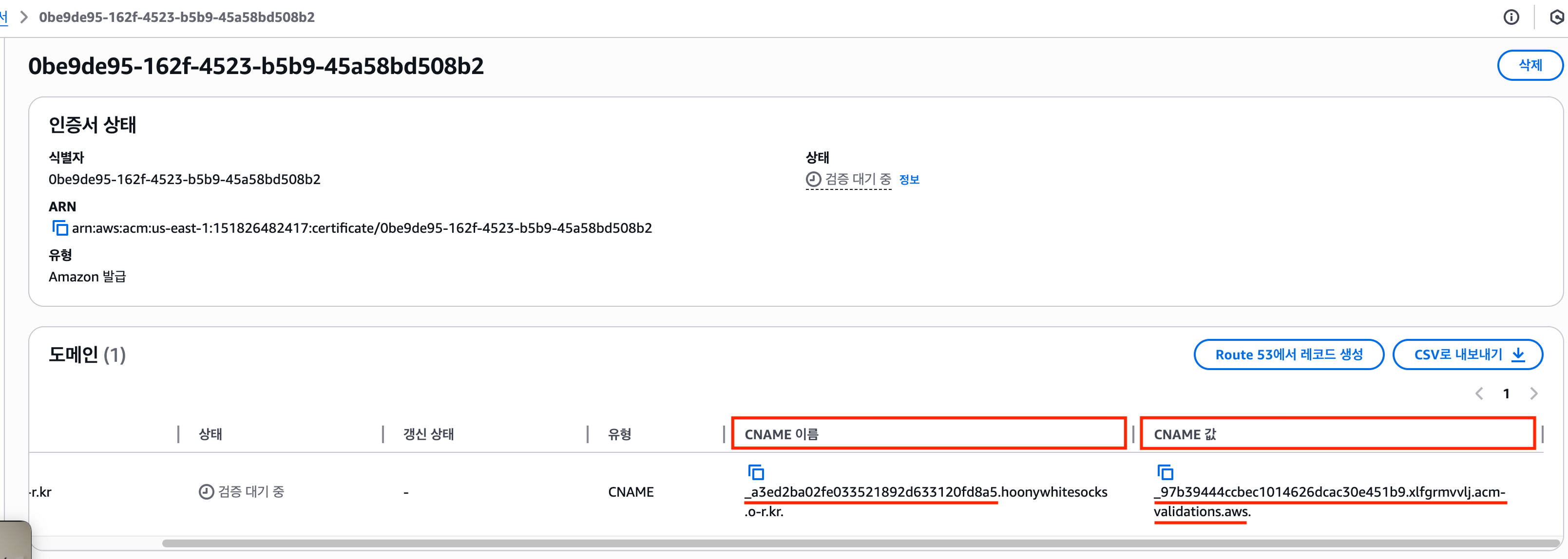Copy the certificate ARN with copy icon
Screen dimensions: 1568x559
coord(59,228)
